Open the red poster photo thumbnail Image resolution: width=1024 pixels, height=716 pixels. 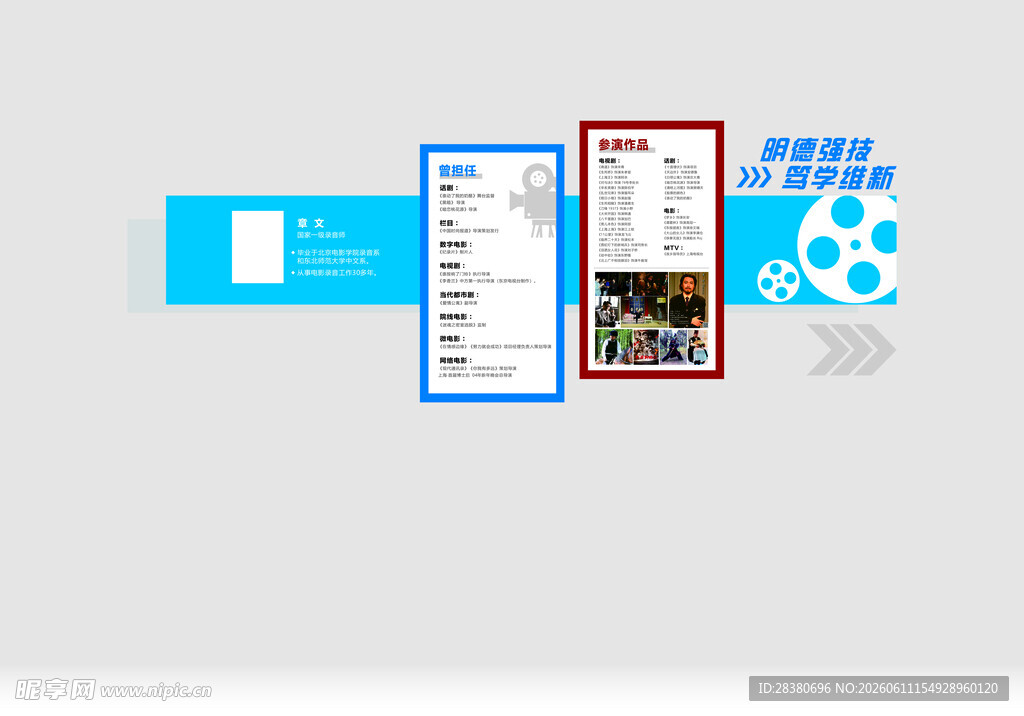646,347
